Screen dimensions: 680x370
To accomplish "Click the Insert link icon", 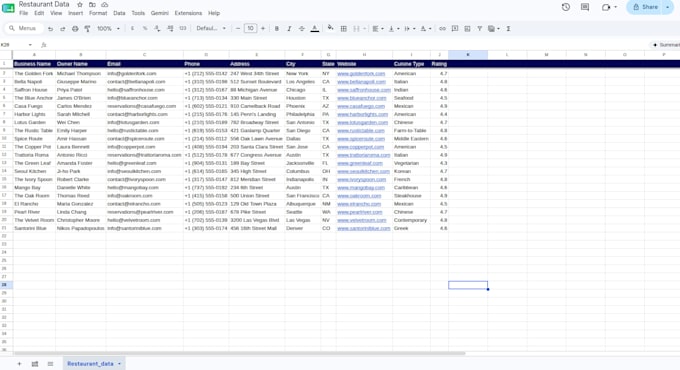I will click(x=442, y=29).
